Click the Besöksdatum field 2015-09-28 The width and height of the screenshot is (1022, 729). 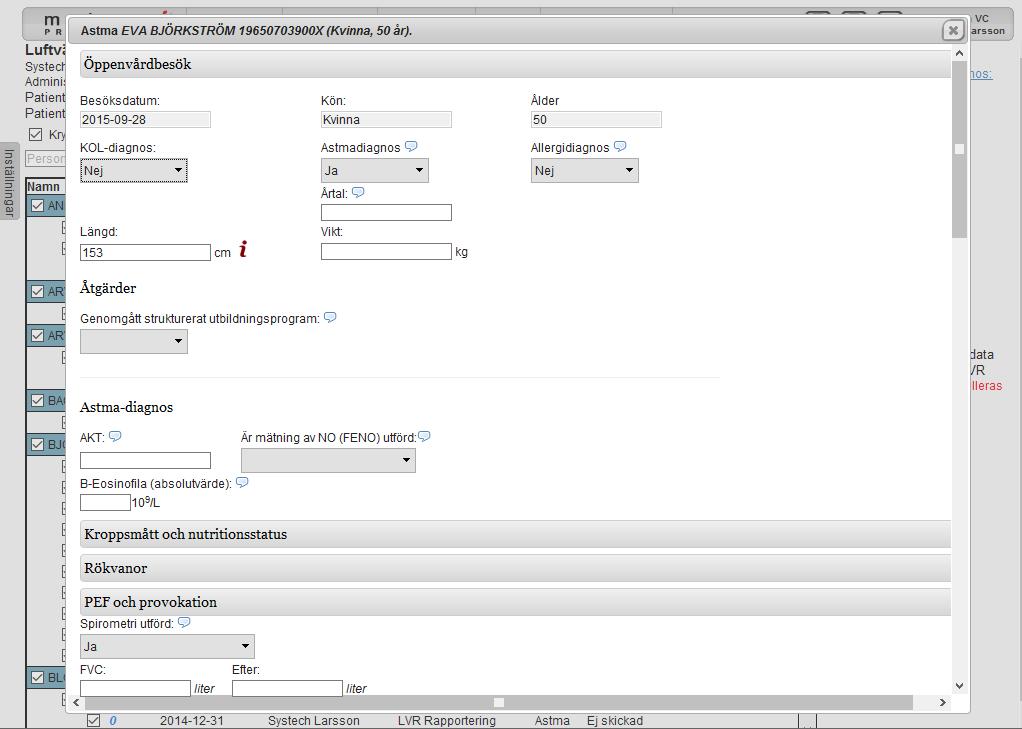coord(145,119)
